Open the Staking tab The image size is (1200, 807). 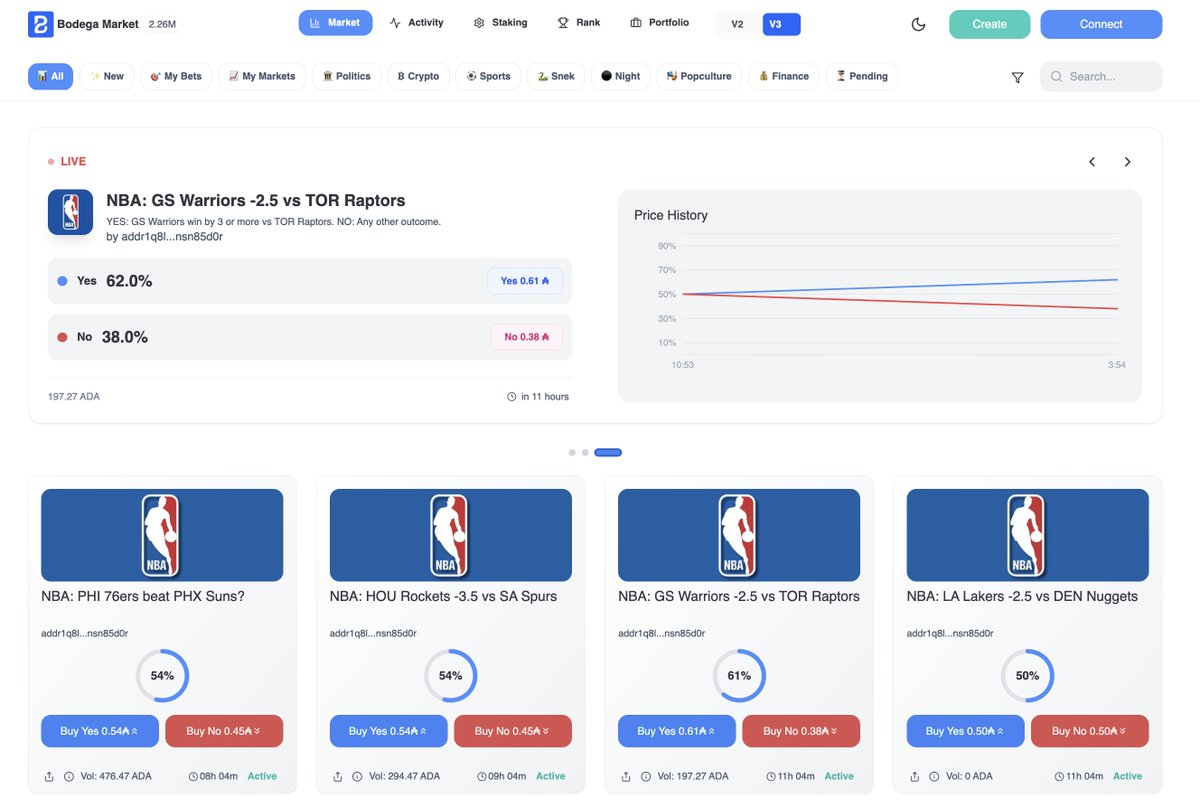[x=500, y=23]
